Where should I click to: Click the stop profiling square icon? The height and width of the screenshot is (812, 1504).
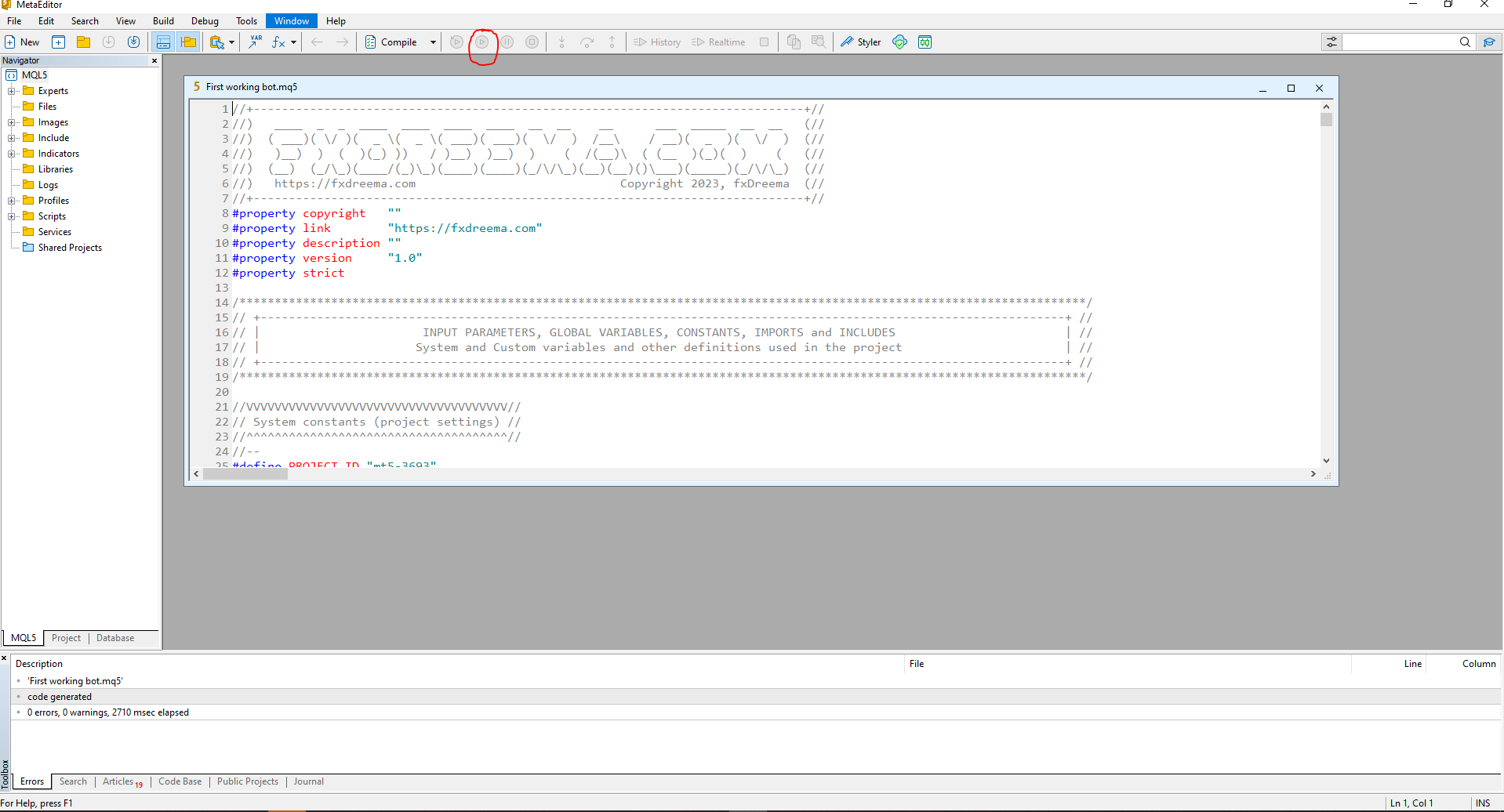[x=765, y=42]
